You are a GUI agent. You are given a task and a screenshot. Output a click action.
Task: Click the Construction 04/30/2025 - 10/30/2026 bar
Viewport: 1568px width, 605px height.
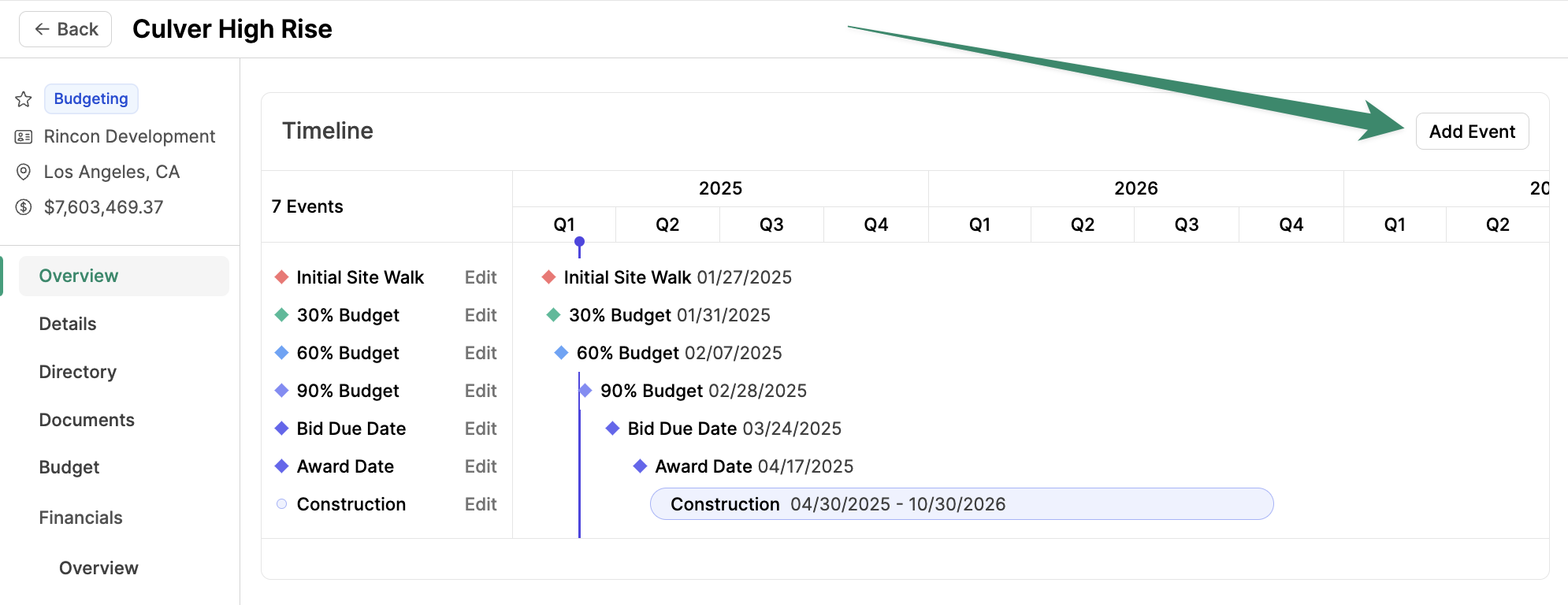[x=961, y=504]
